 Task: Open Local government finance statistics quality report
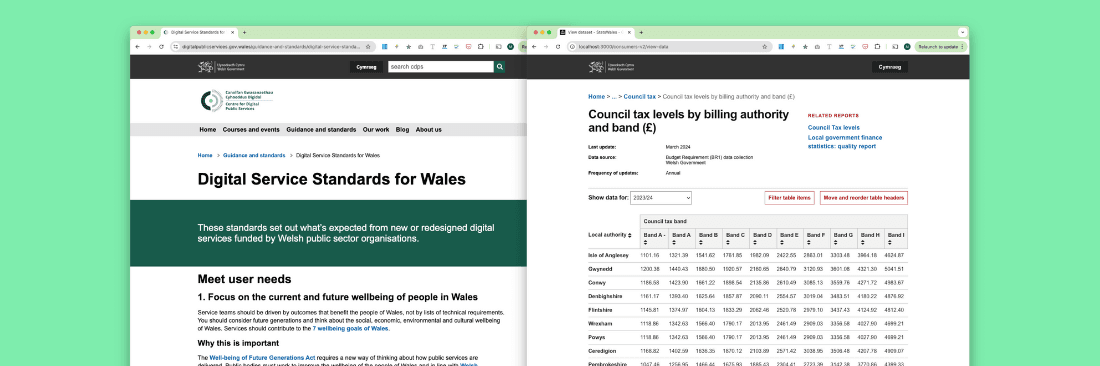pyautogui.click(x=845, y=142)
